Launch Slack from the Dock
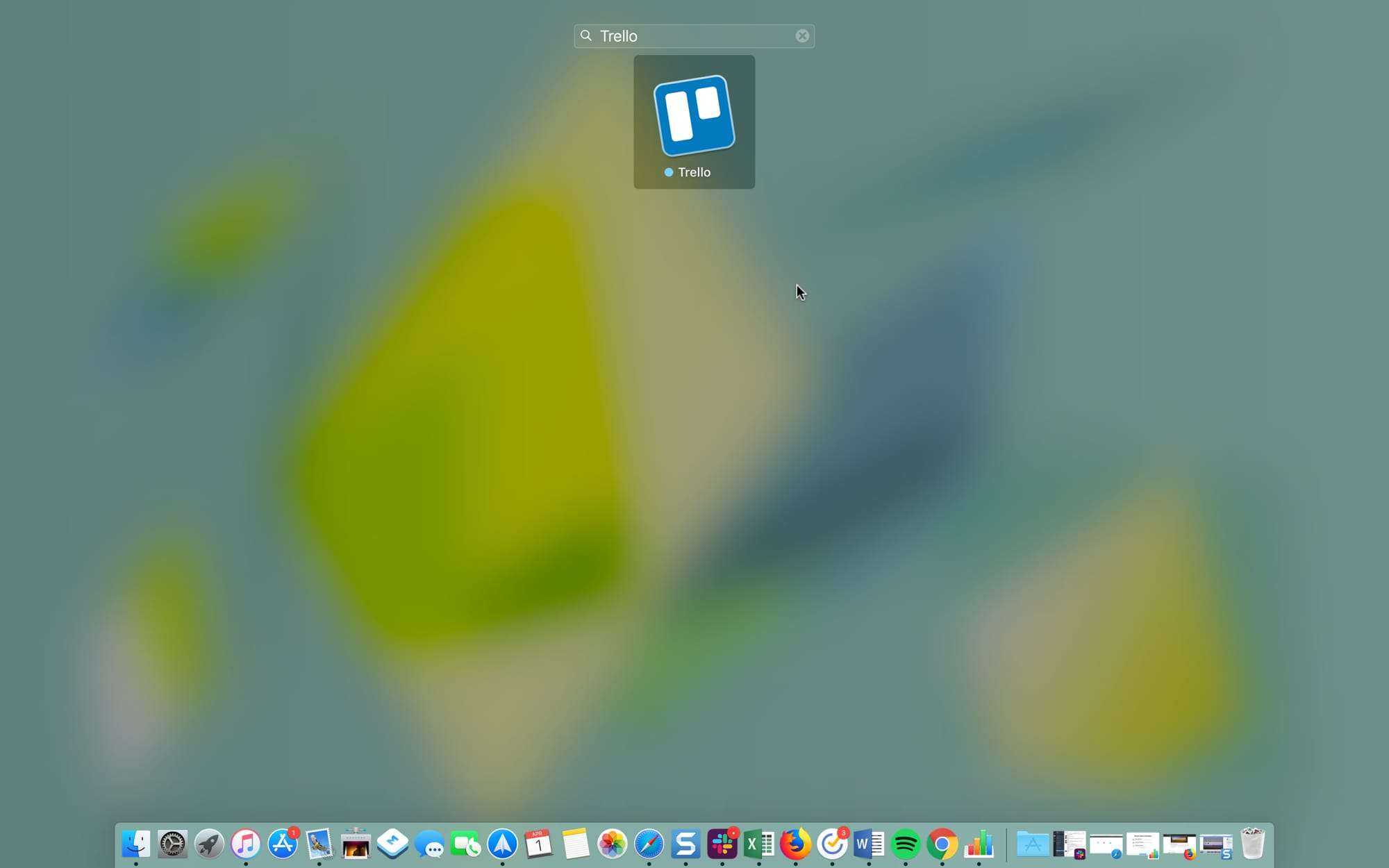 pos(722,844)
